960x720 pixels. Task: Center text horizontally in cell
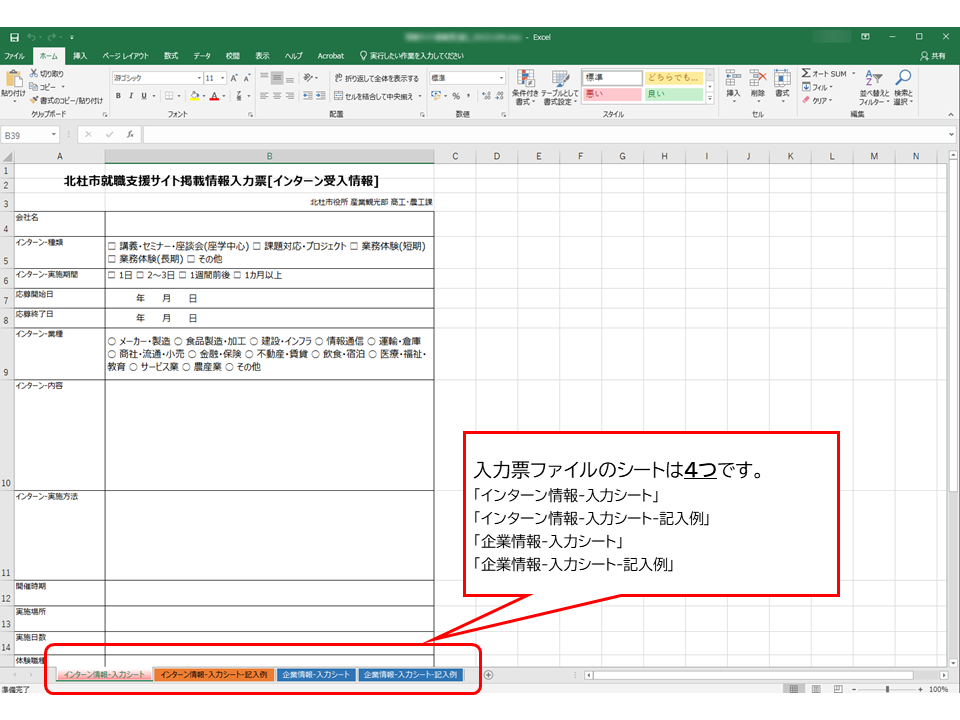click(277, 96)
